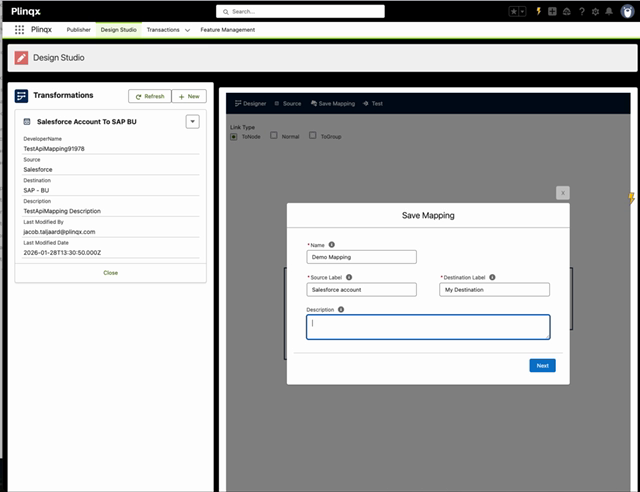This screenshot has height=492, width=640.
Task: Click the Destination Label input field
Action: pos(494,289)
